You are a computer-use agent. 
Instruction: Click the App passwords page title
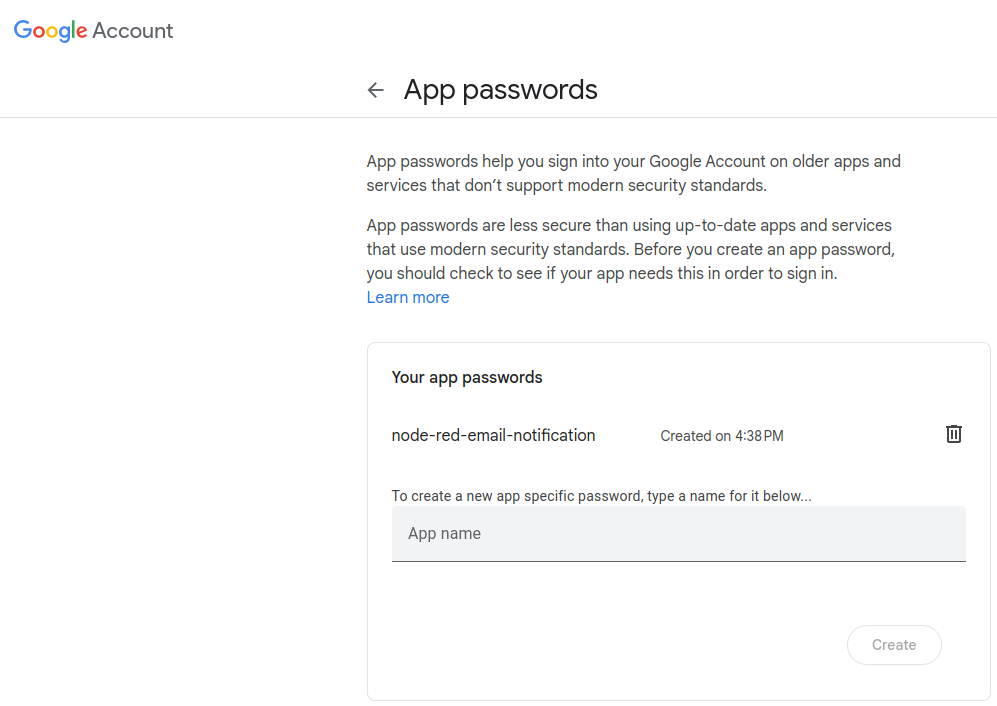500,90
